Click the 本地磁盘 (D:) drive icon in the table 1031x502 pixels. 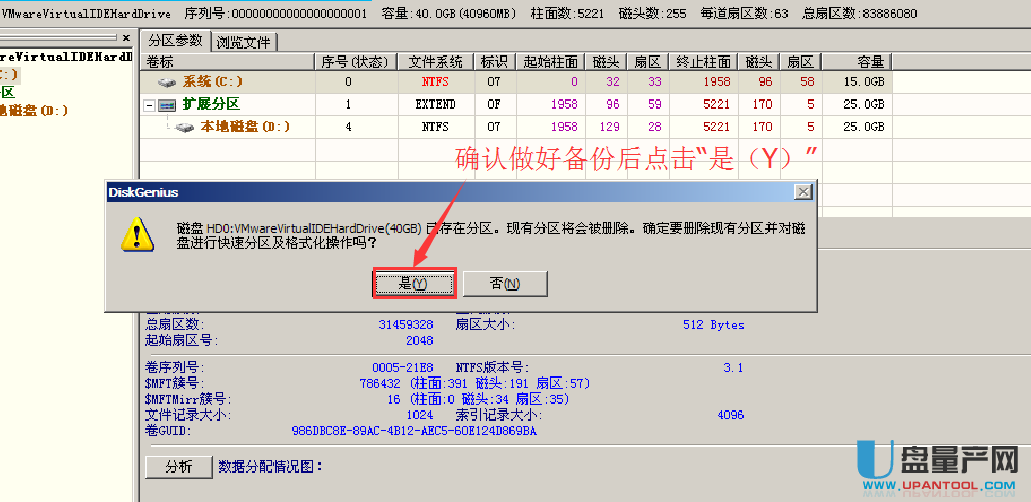(x=185, y=127)
